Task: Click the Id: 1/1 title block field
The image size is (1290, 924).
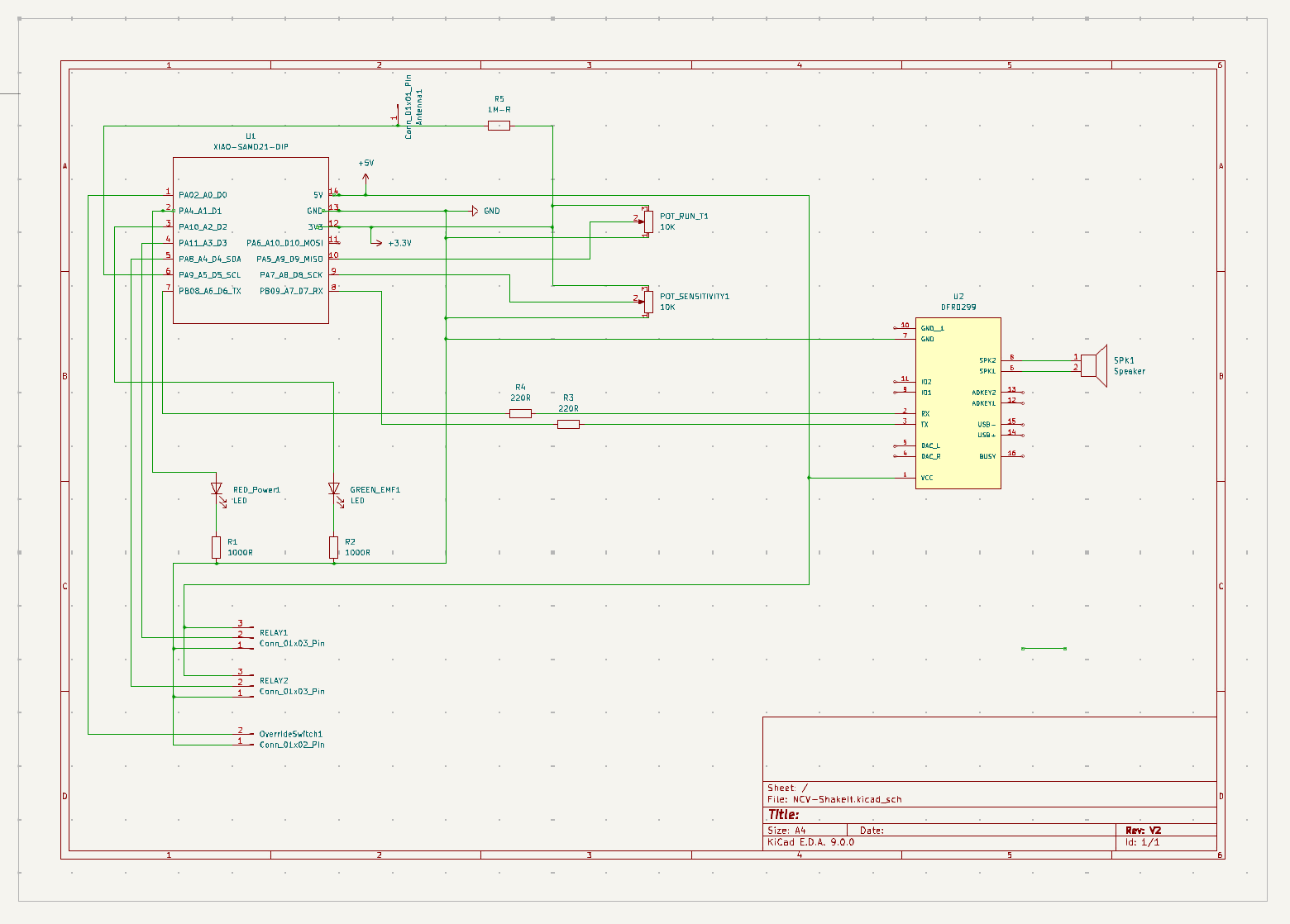Action: (x=1142, y=842)
